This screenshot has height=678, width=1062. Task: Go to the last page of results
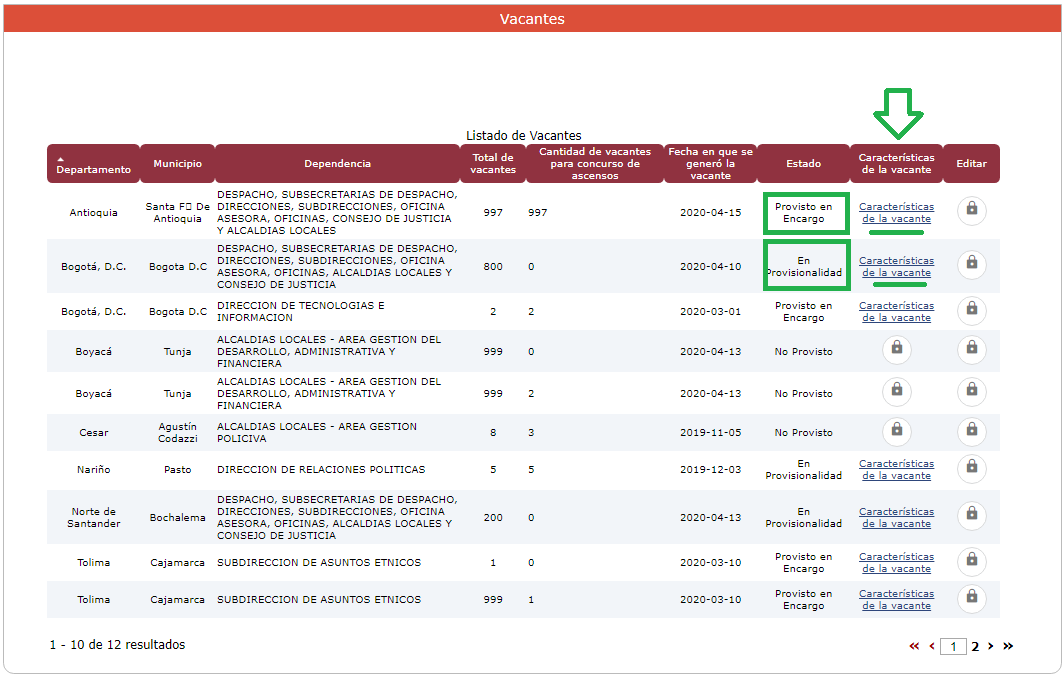(x=1008, y=647)
